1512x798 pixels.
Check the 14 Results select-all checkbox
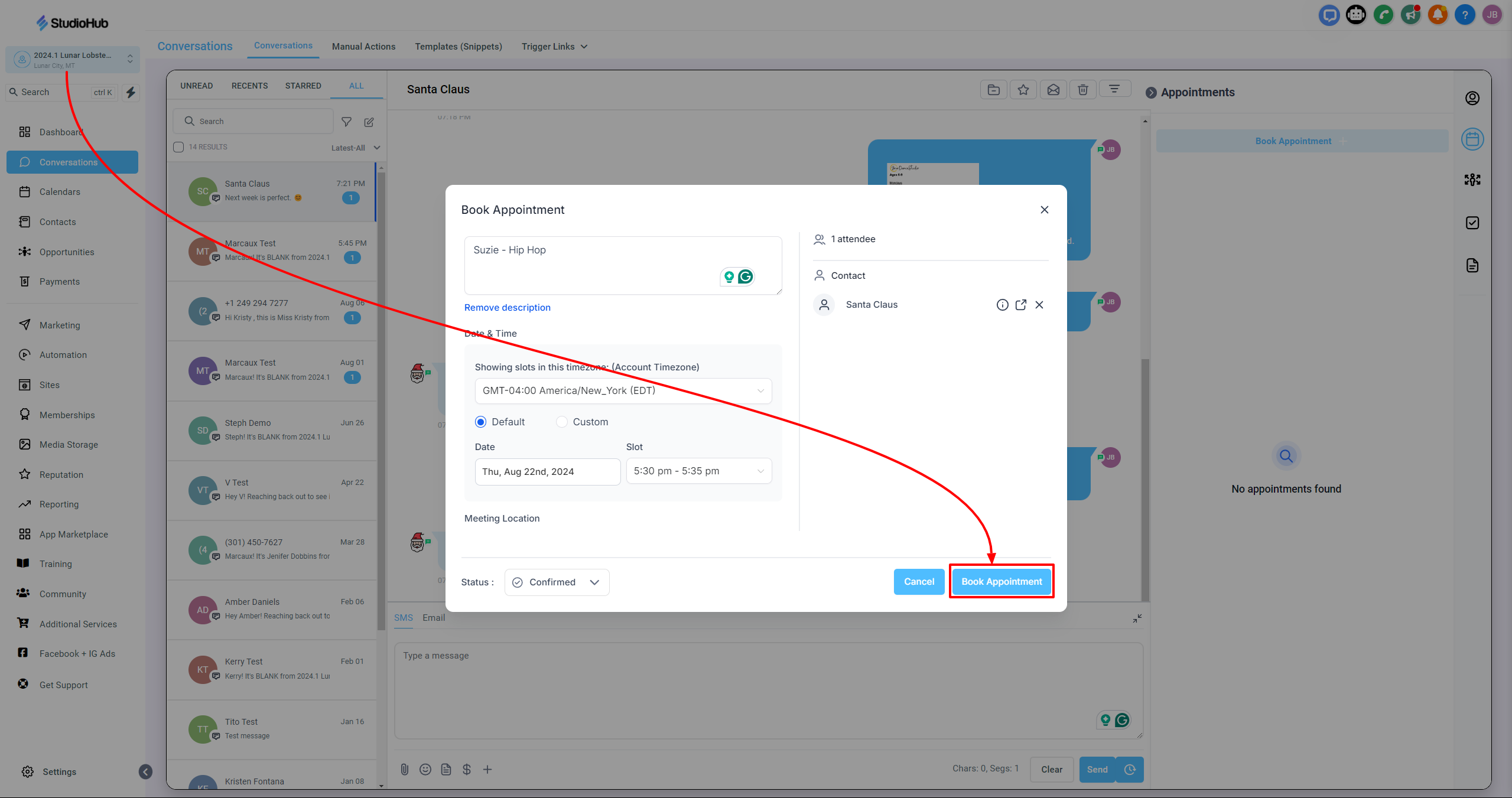click(x=178, y=147)
